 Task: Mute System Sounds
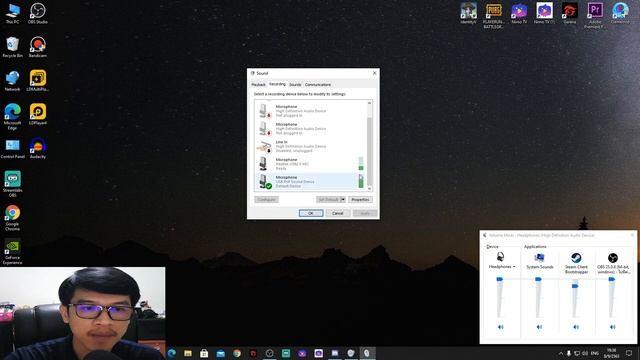click(539, 327)
